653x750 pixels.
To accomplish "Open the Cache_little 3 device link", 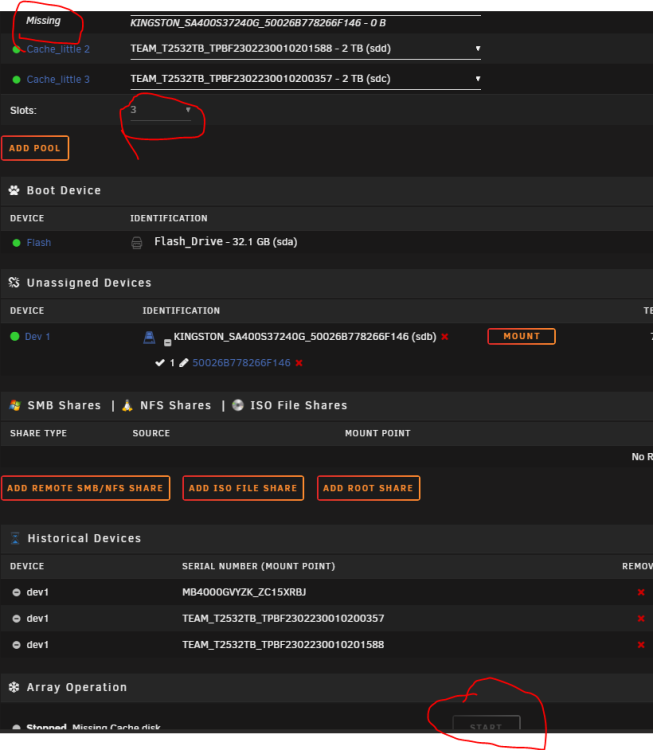I will pyautogui.click(x=58, y=79).
